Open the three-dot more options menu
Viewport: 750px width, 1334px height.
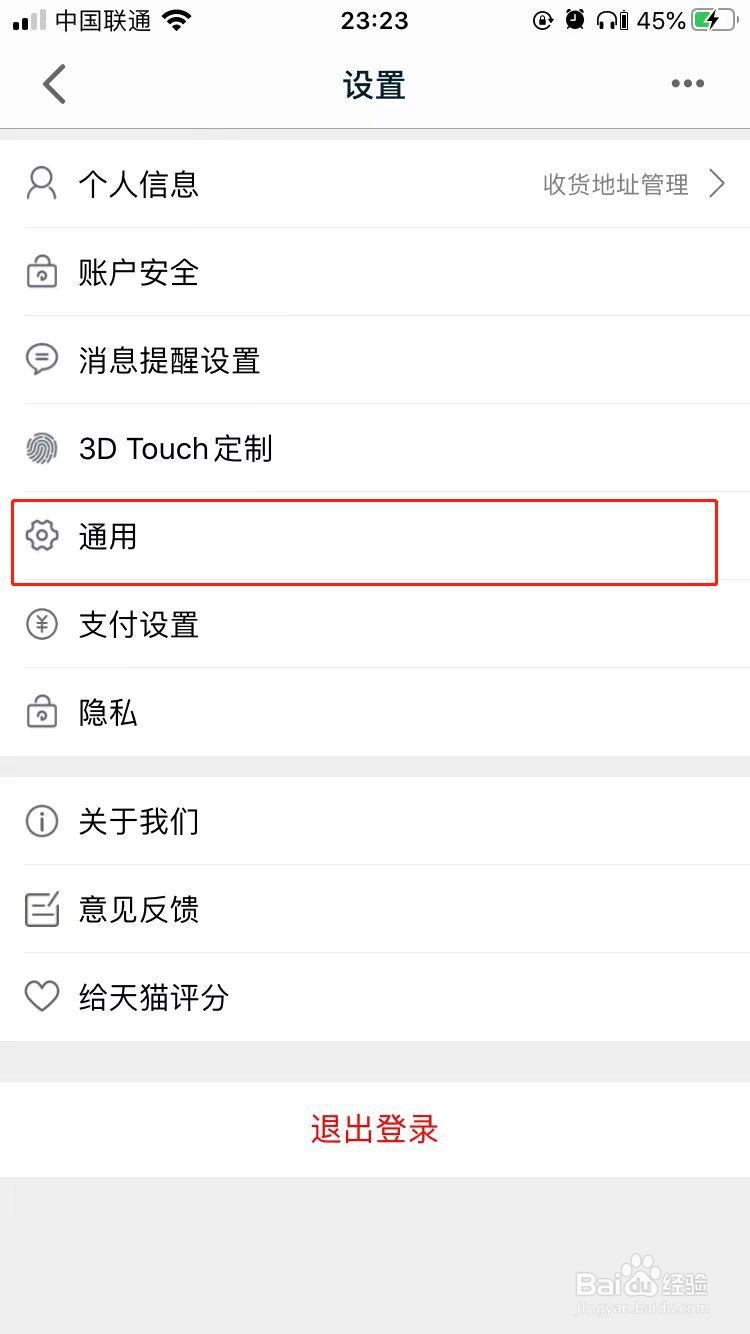click(x=687, y=84)
